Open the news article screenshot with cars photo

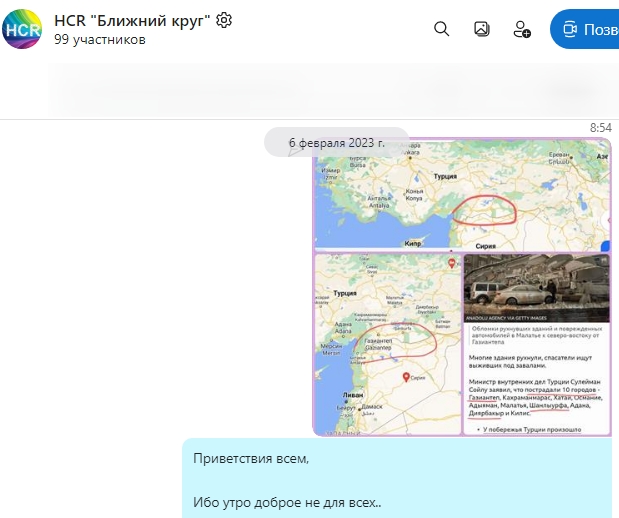pyautogui.click(x=537, y=343)
